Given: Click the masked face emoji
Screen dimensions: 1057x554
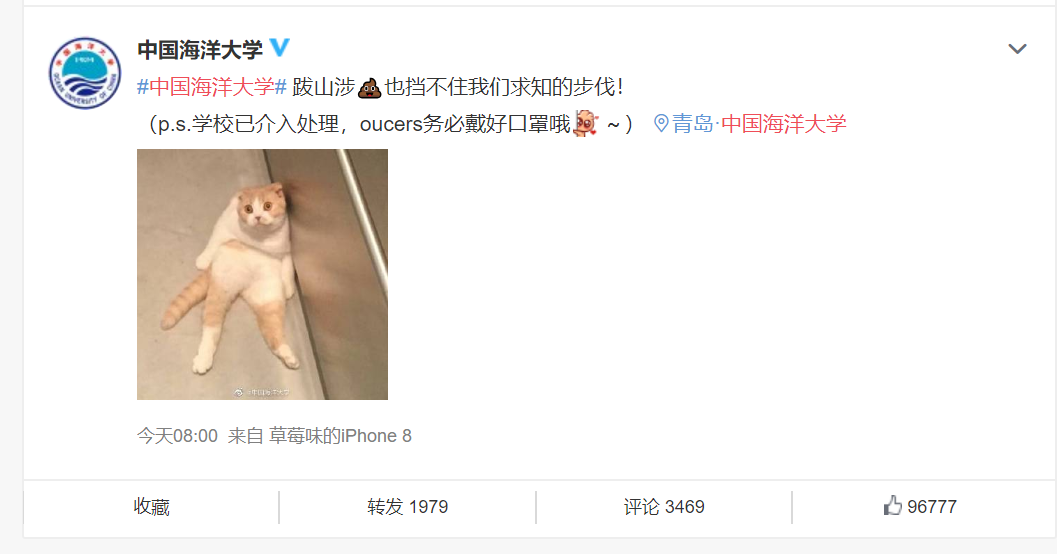Looking at the screenshot, I should pyautogui.click(x=585, y=124).
